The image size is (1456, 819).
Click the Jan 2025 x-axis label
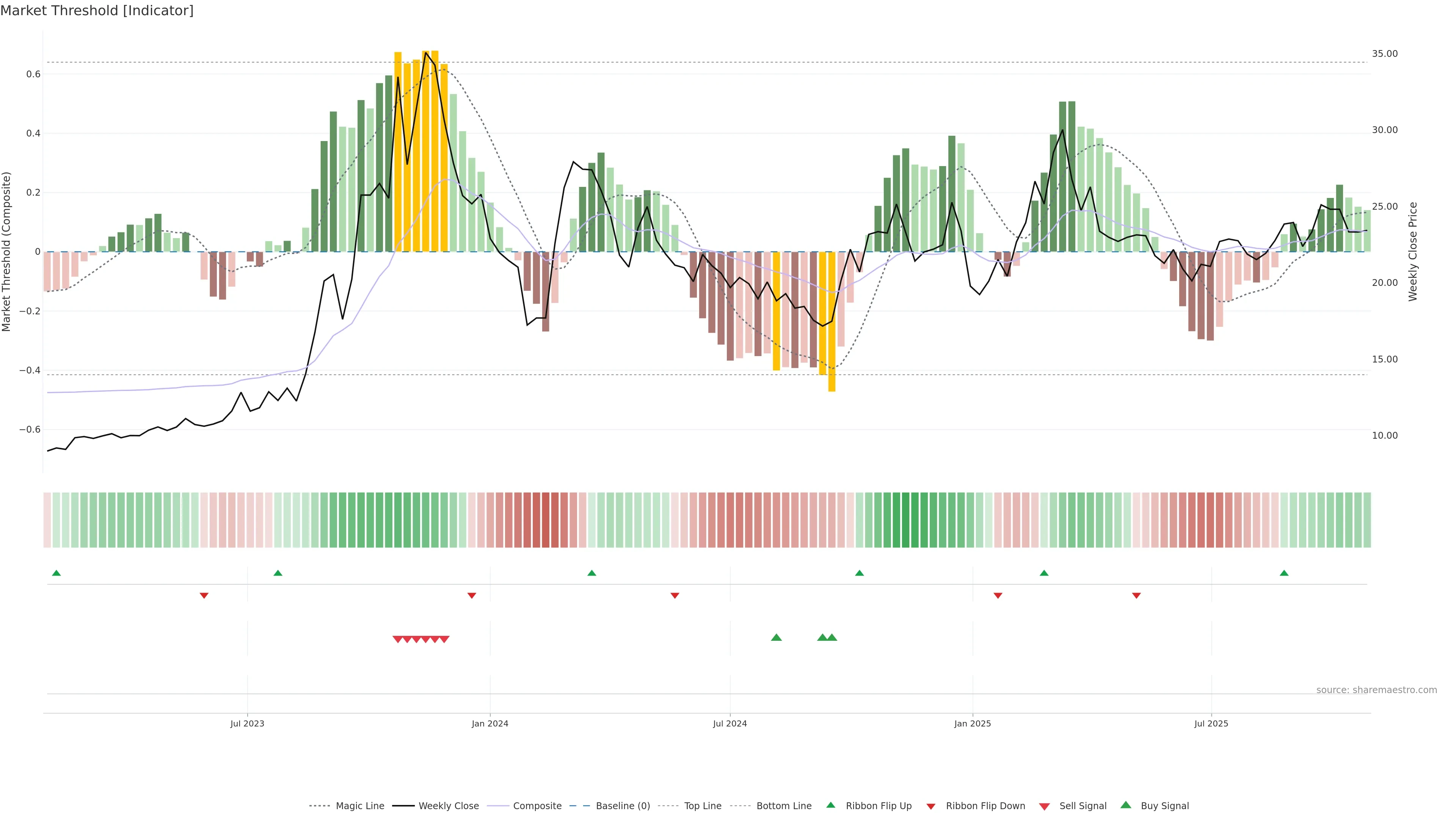point(972,723)
